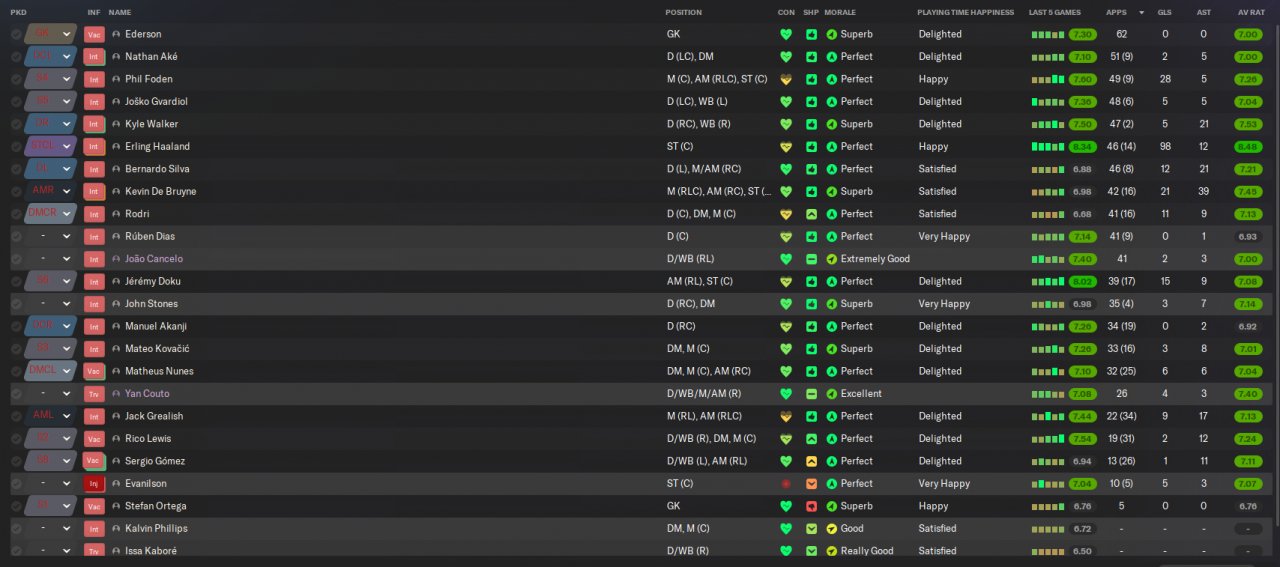
Task: Click Bernardo Silva's last 5 games form bars
Action: pos(1049,169)
